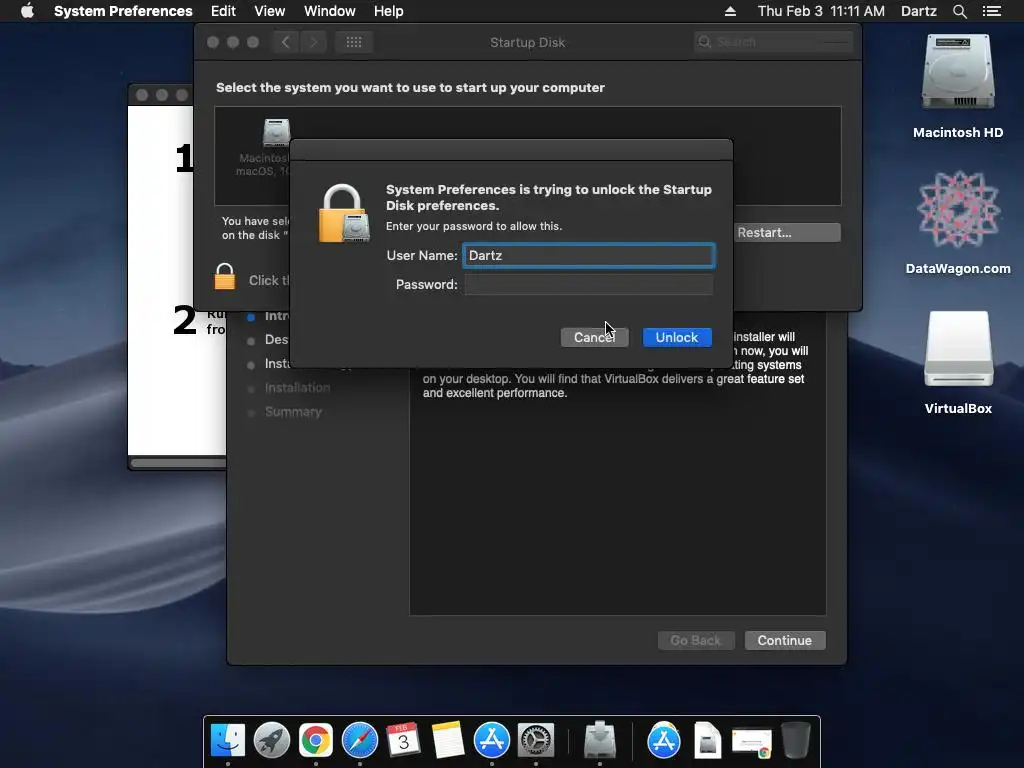
Task: Click the Restart... button in Startup Disk
Action: pos(786,232)
